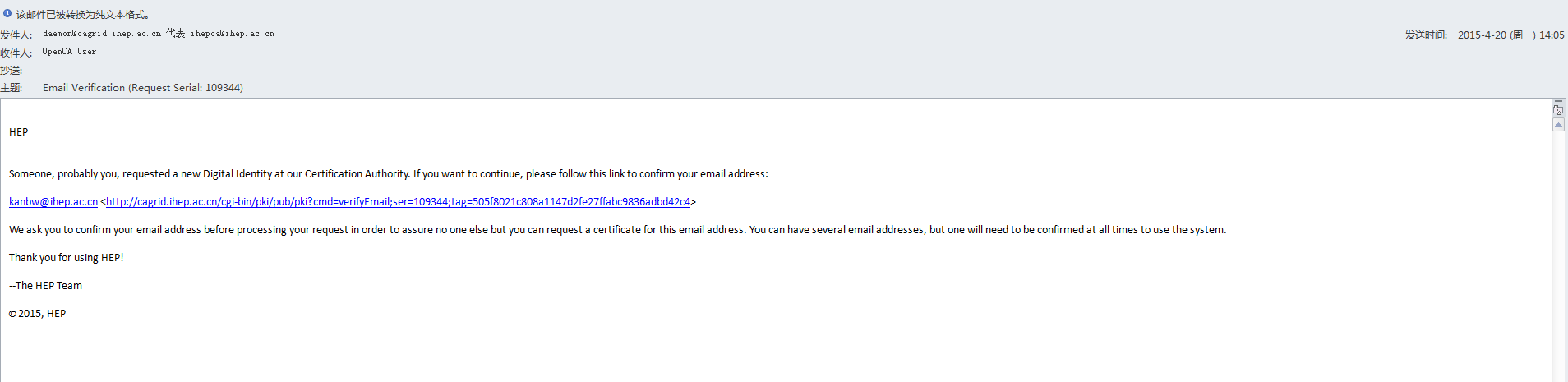Click the recipient OpenCA User
This screenshot has width=1568, height=382.
pos(69,52)
